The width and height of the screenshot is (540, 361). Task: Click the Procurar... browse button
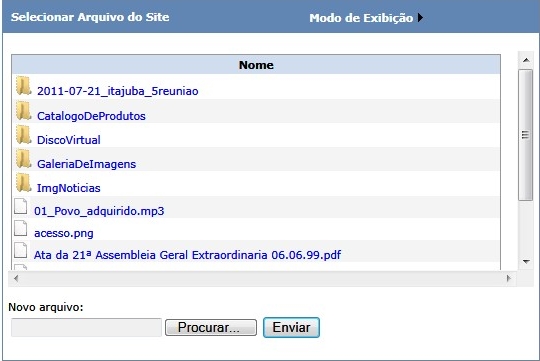pyautogui.click(x=211, y=327)
